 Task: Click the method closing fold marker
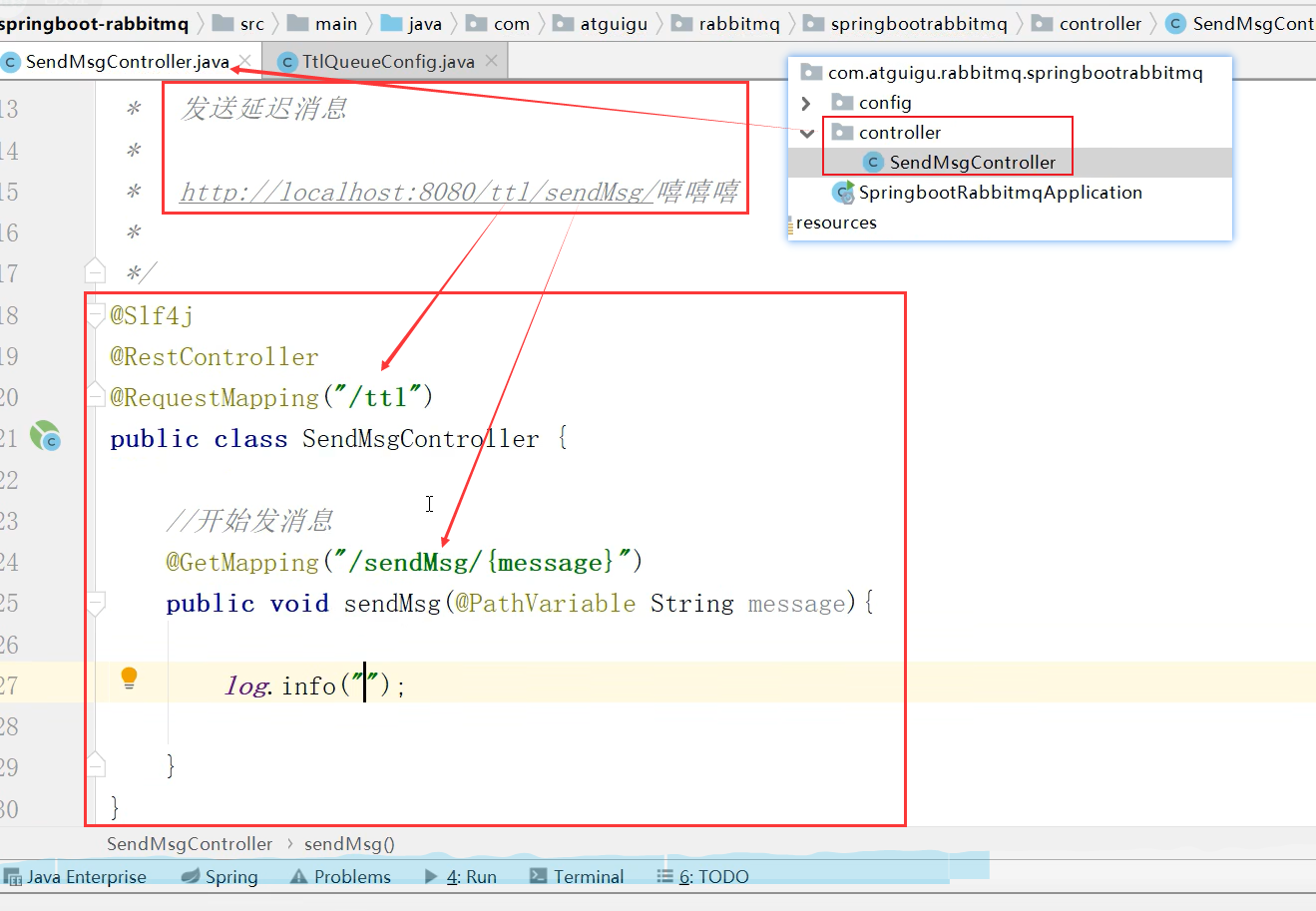click(96, 765)
